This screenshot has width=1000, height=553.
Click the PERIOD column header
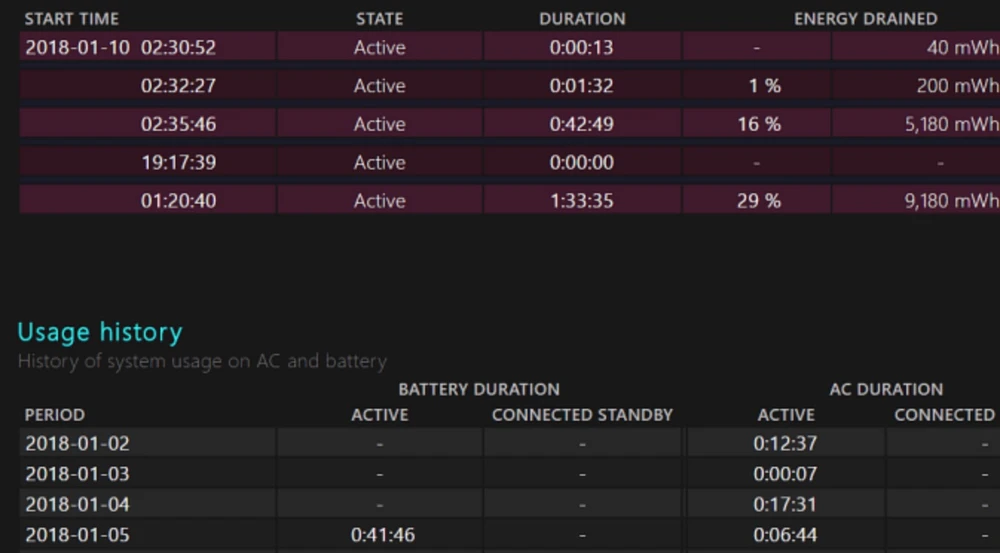click(x=55, y=415)
